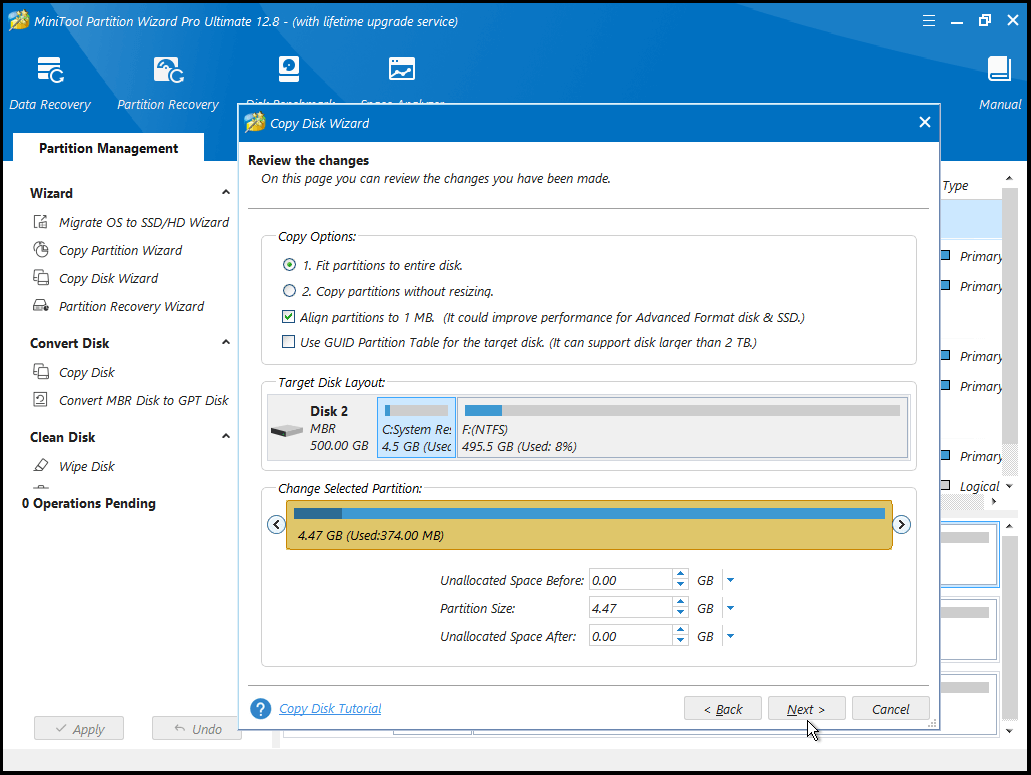Enable 'Use GUID Partition Table for target disk'

pyautogui.click(x=288, y=341)
